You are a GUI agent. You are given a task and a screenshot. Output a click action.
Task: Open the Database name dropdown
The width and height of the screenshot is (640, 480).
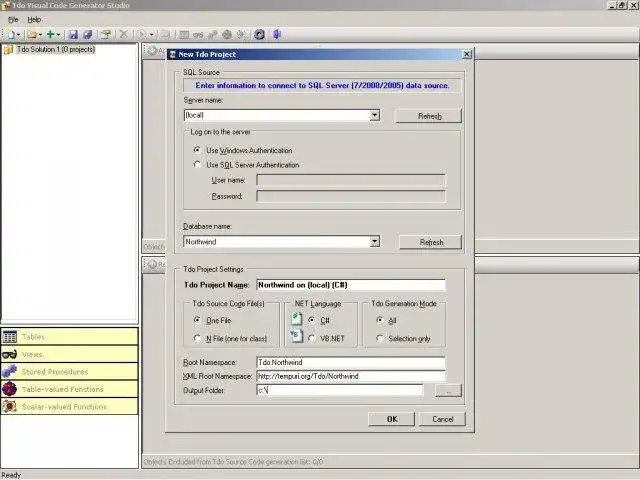375,242
